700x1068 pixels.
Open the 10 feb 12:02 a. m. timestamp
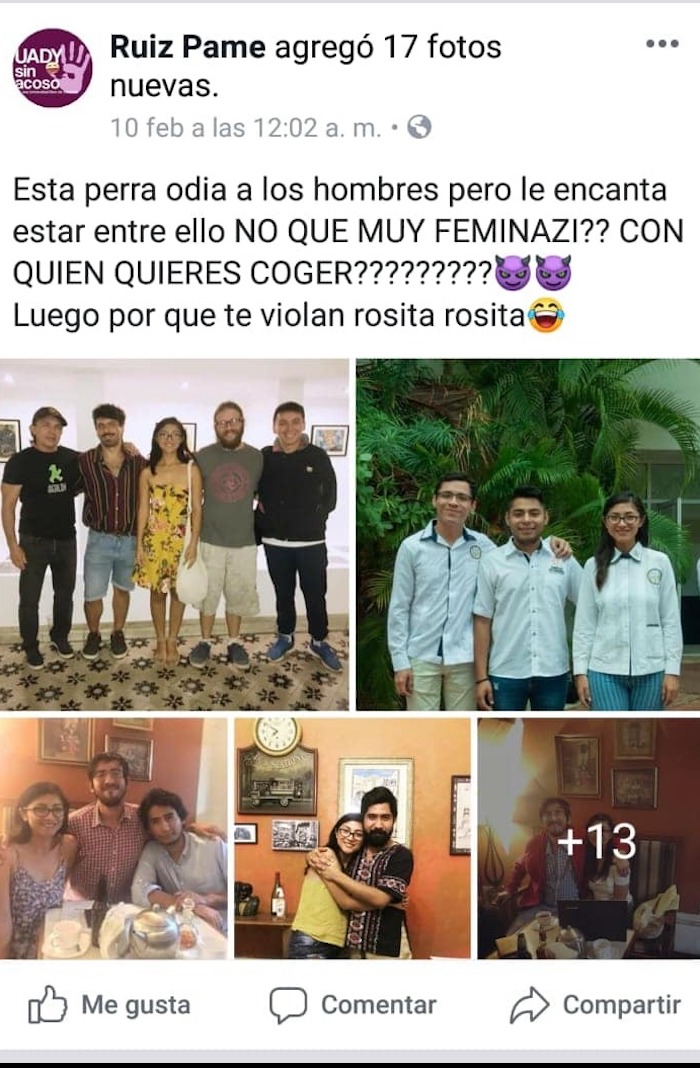(x=246, y=128)
